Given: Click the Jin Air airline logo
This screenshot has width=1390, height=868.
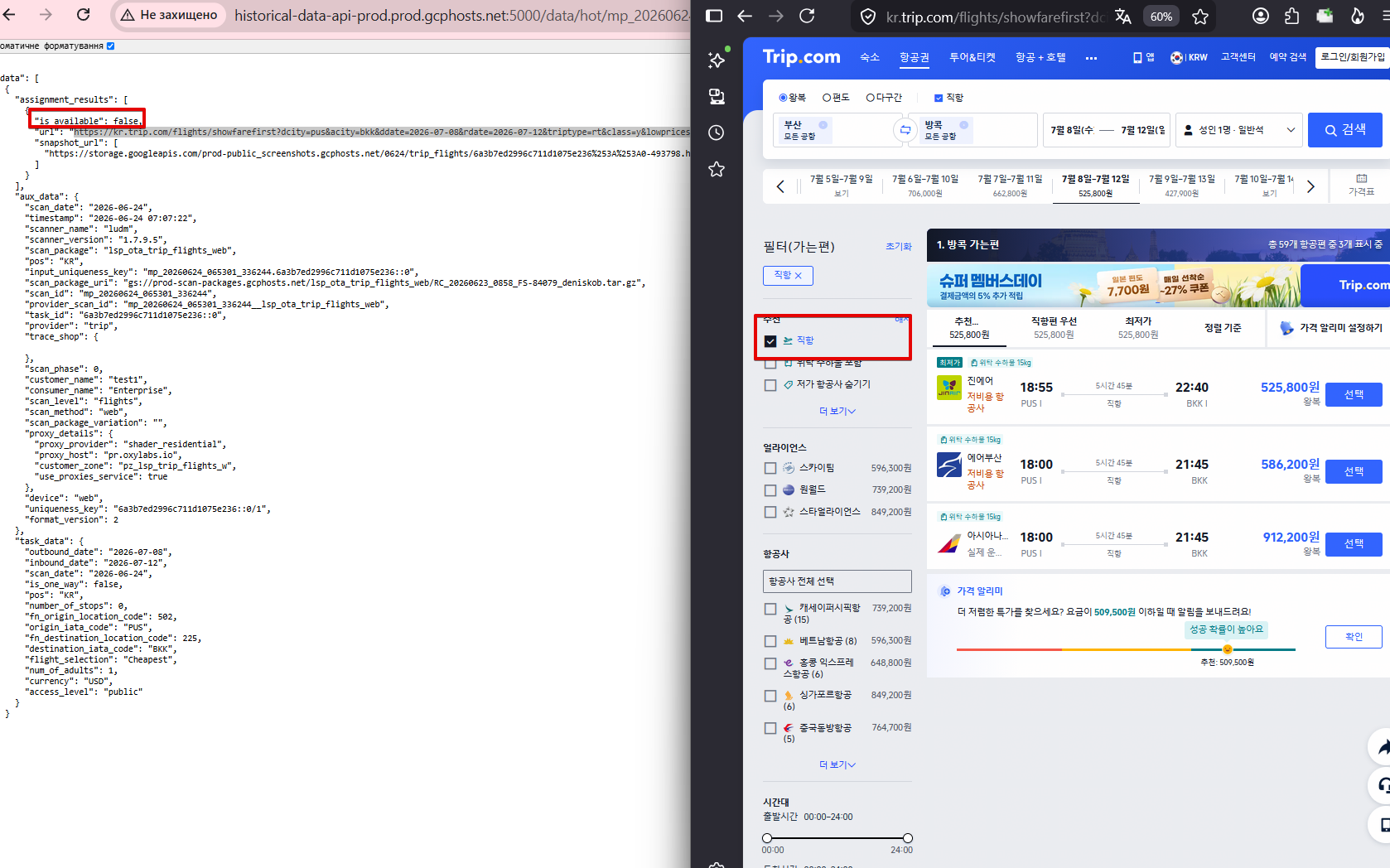Looking at the screenshot, I should coord(949,388).
